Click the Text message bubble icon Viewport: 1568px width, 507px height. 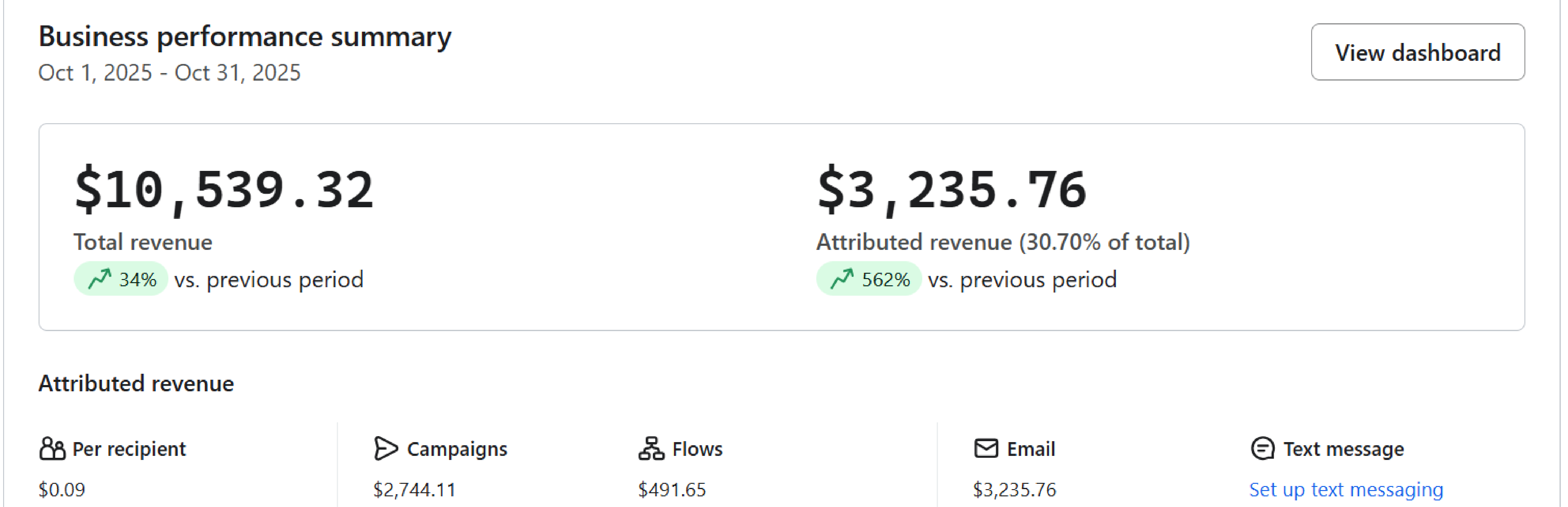[1262, 449]
